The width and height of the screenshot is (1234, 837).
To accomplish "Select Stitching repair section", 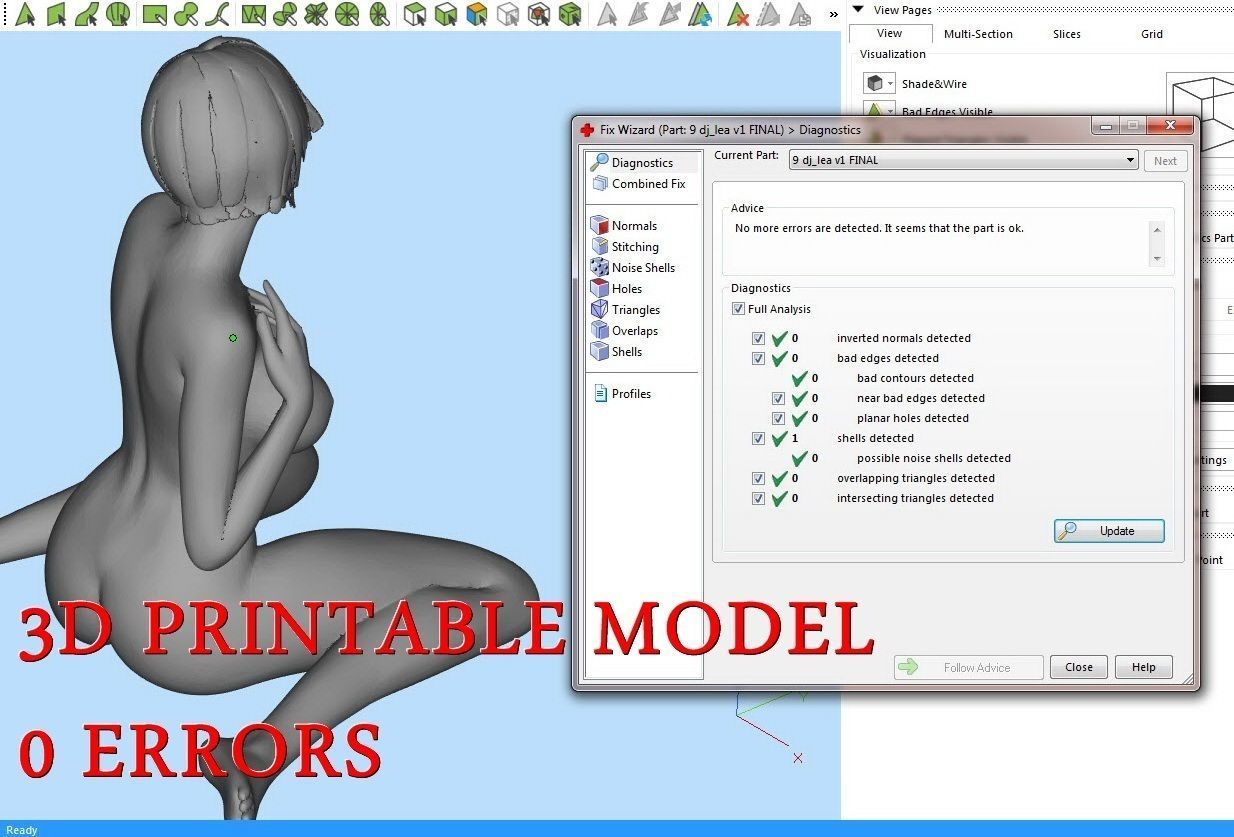I will 625,246.
